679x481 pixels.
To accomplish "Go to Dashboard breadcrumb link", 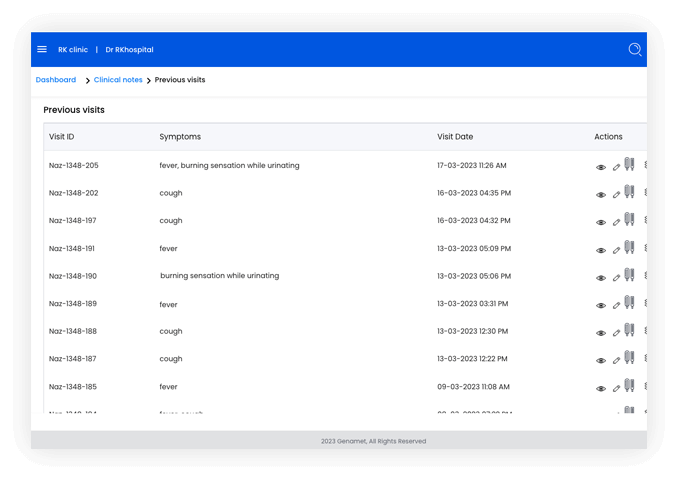I will click(56, 80).
